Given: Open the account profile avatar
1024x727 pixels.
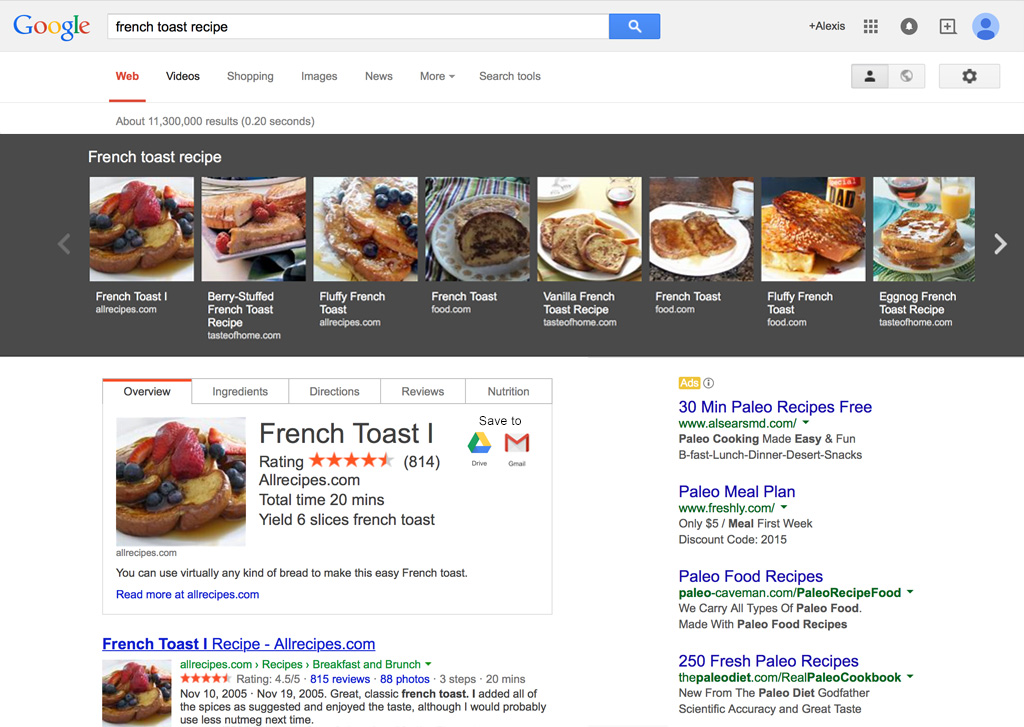Looking at the screenshot, I should pos(986,27).
